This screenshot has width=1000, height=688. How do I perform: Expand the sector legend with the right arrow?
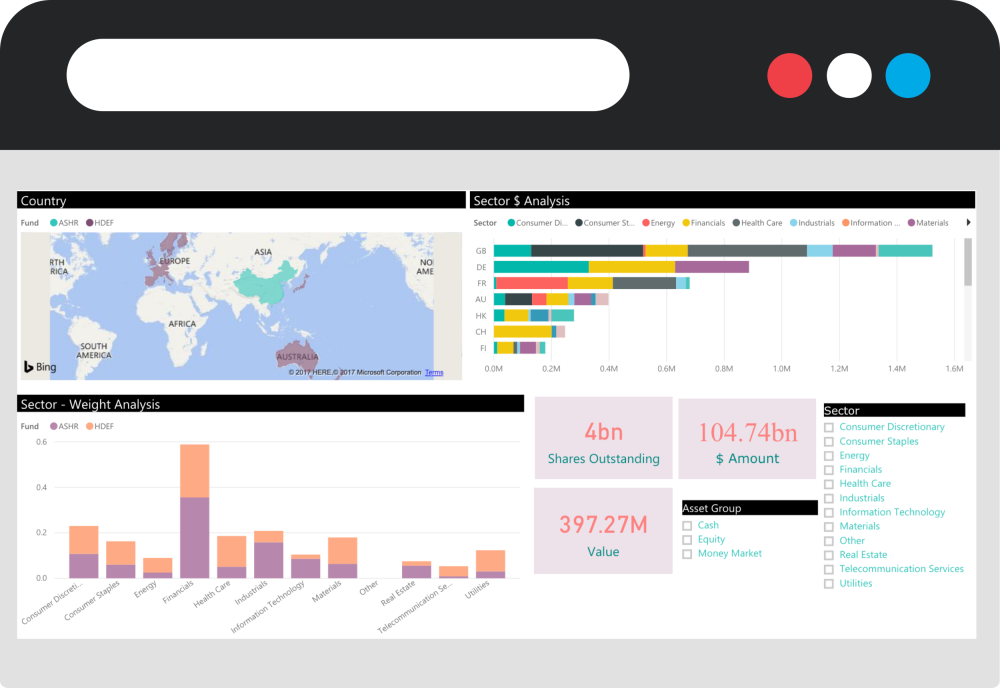point(967,223)
